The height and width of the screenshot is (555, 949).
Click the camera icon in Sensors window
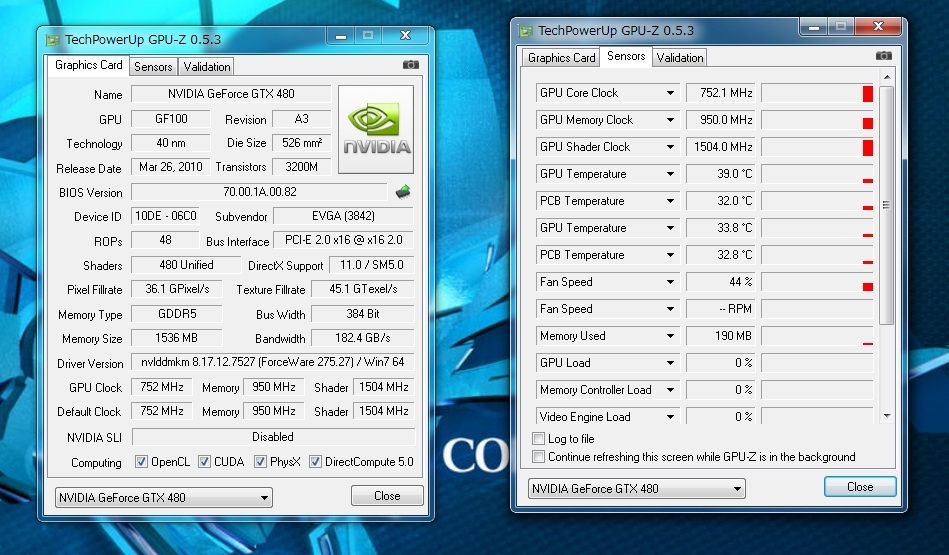coord(883,57)
